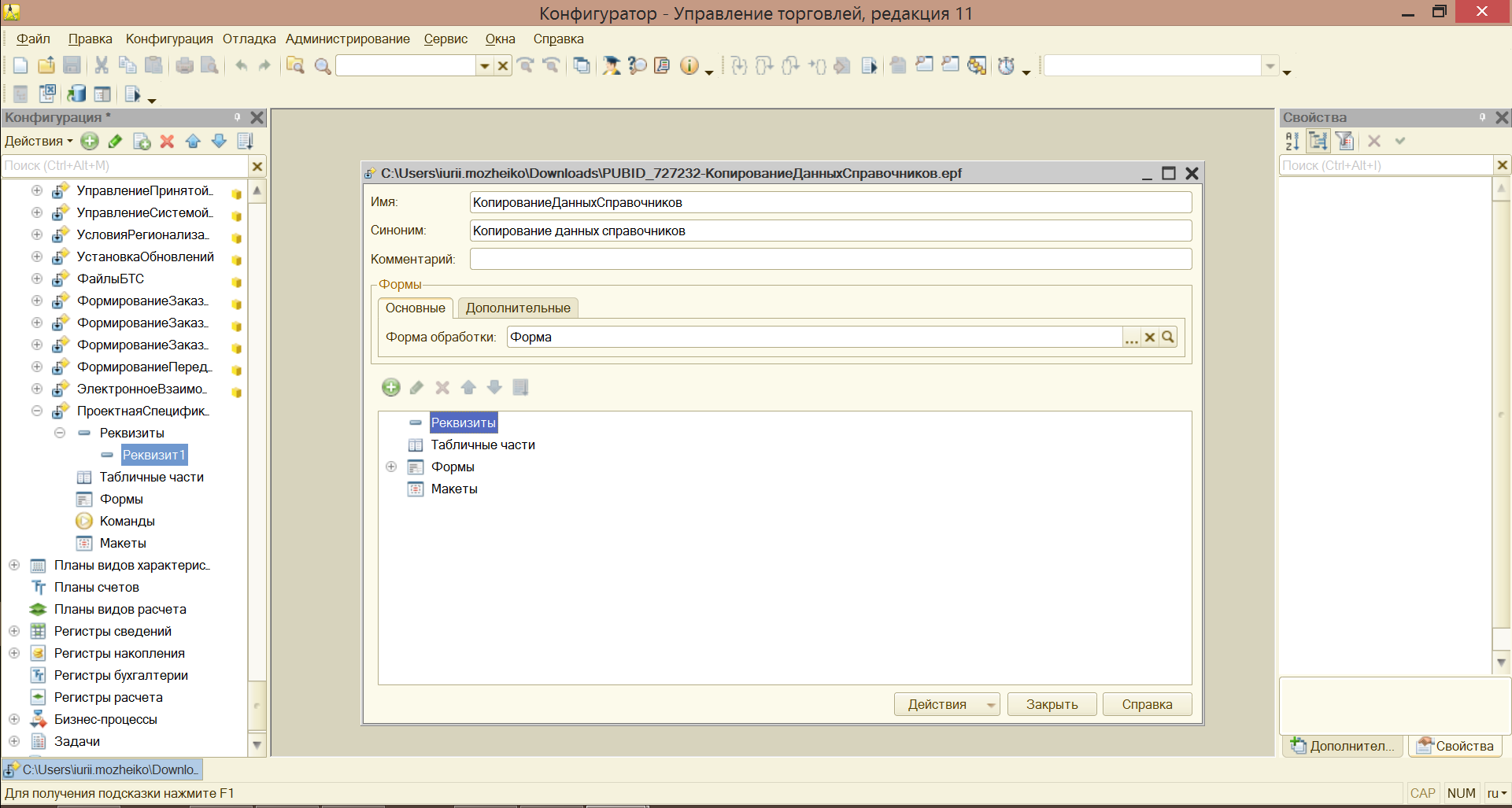Viewport: 1512px width, 808px height.
Task: Click the red delete icon in Configuration panel
Action: [167, 142]
